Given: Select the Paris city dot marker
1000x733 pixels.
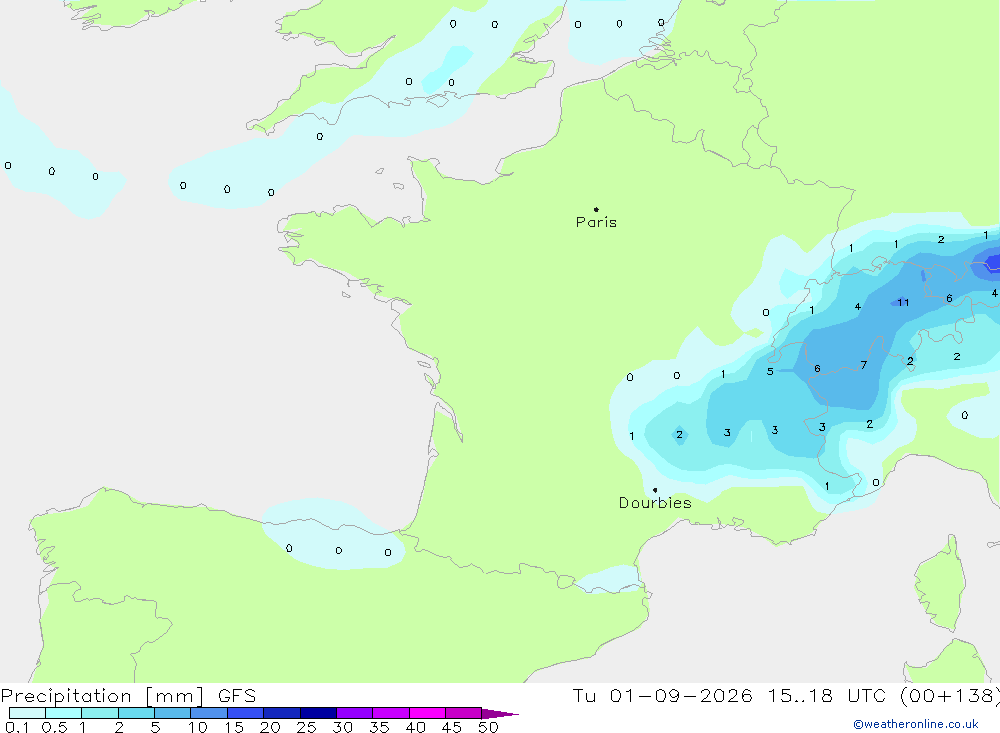Looking at the screenshot, I should tap(596, 209).
